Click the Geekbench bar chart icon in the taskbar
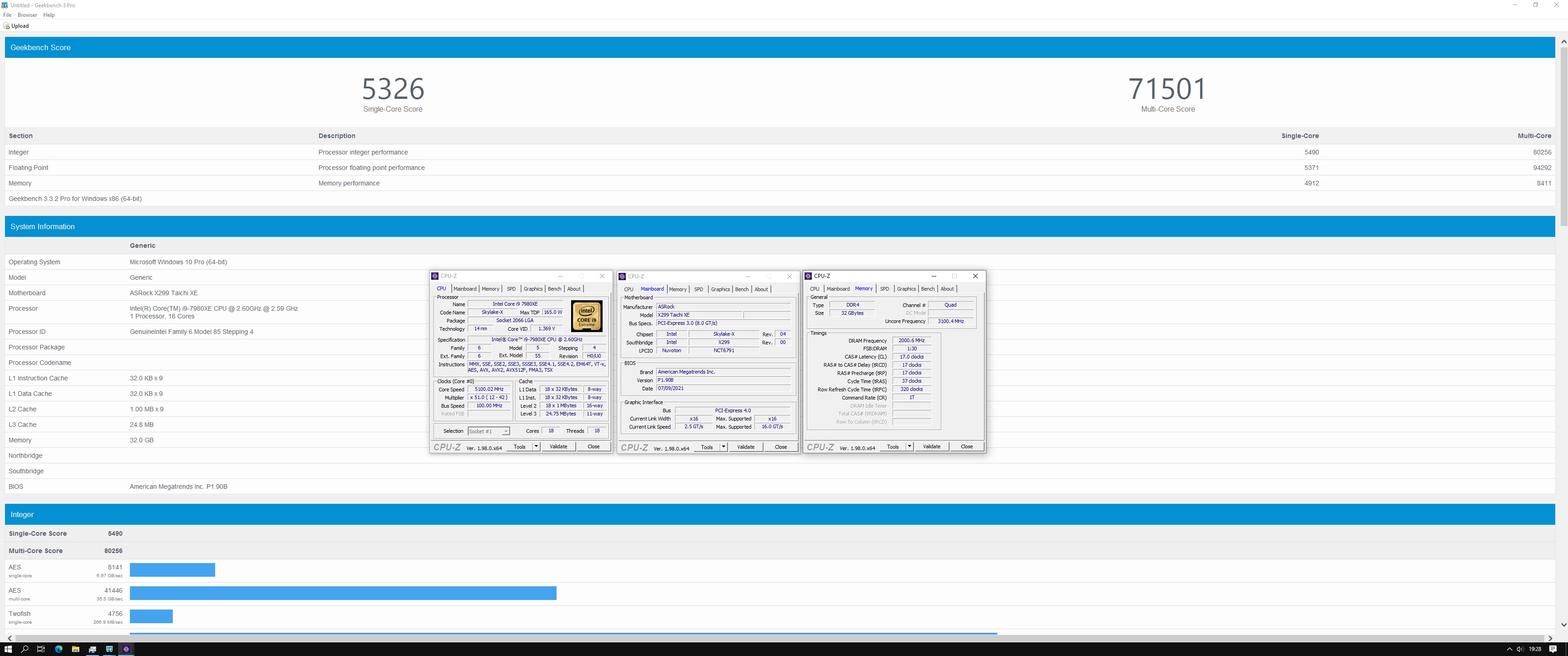Viewport: 1568px width, 656px height. click(109, 649)
